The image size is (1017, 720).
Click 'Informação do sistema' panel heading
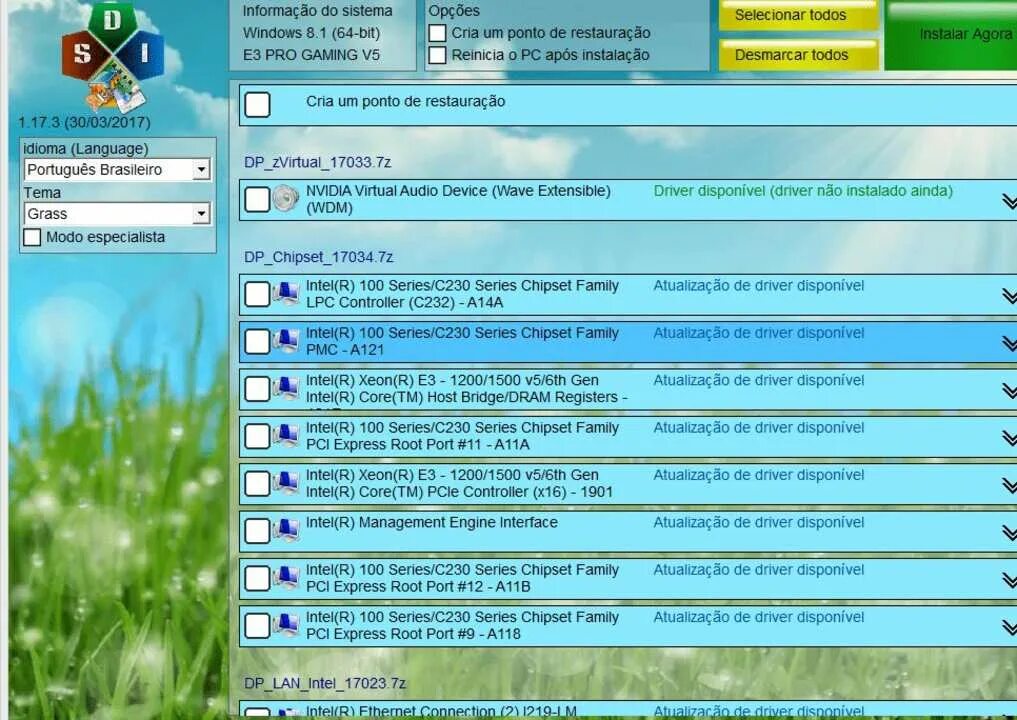pyautogui.click(x=317, y=11)
